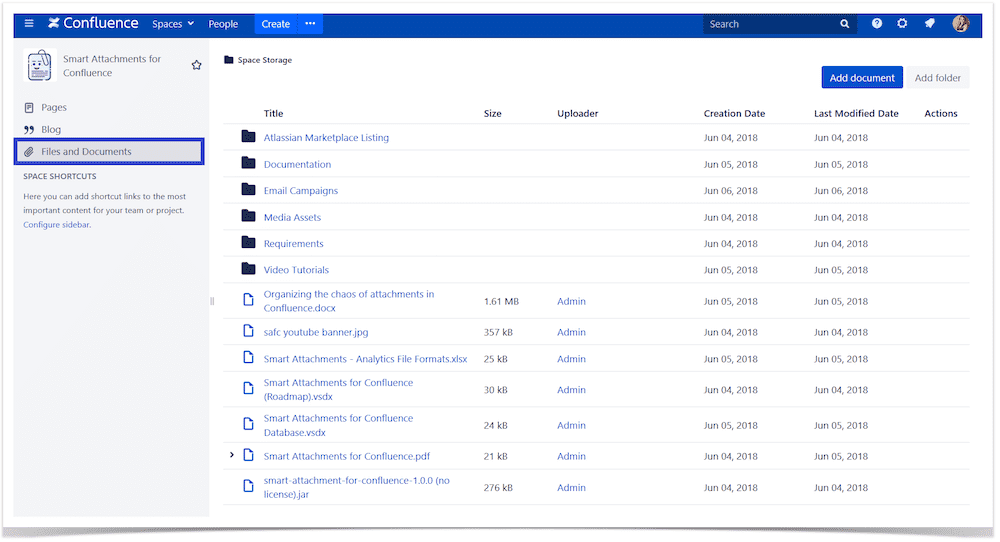Click file icon for Analytics File Formats.xlsx
This screenshot has width=1000, height=542.
point(248,358)
